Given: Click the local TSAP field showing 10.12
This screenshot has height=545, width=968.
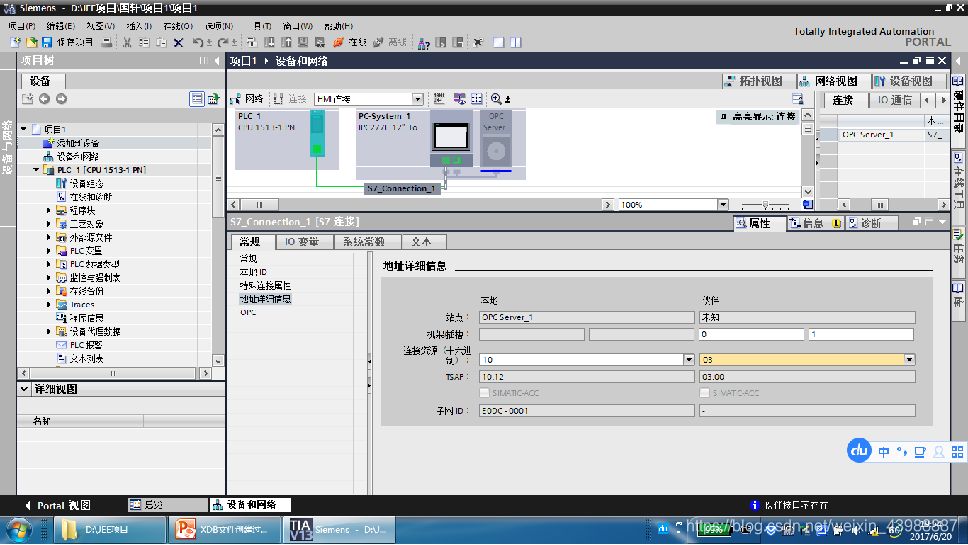Looking at the screenshot, I should (586, 377).
